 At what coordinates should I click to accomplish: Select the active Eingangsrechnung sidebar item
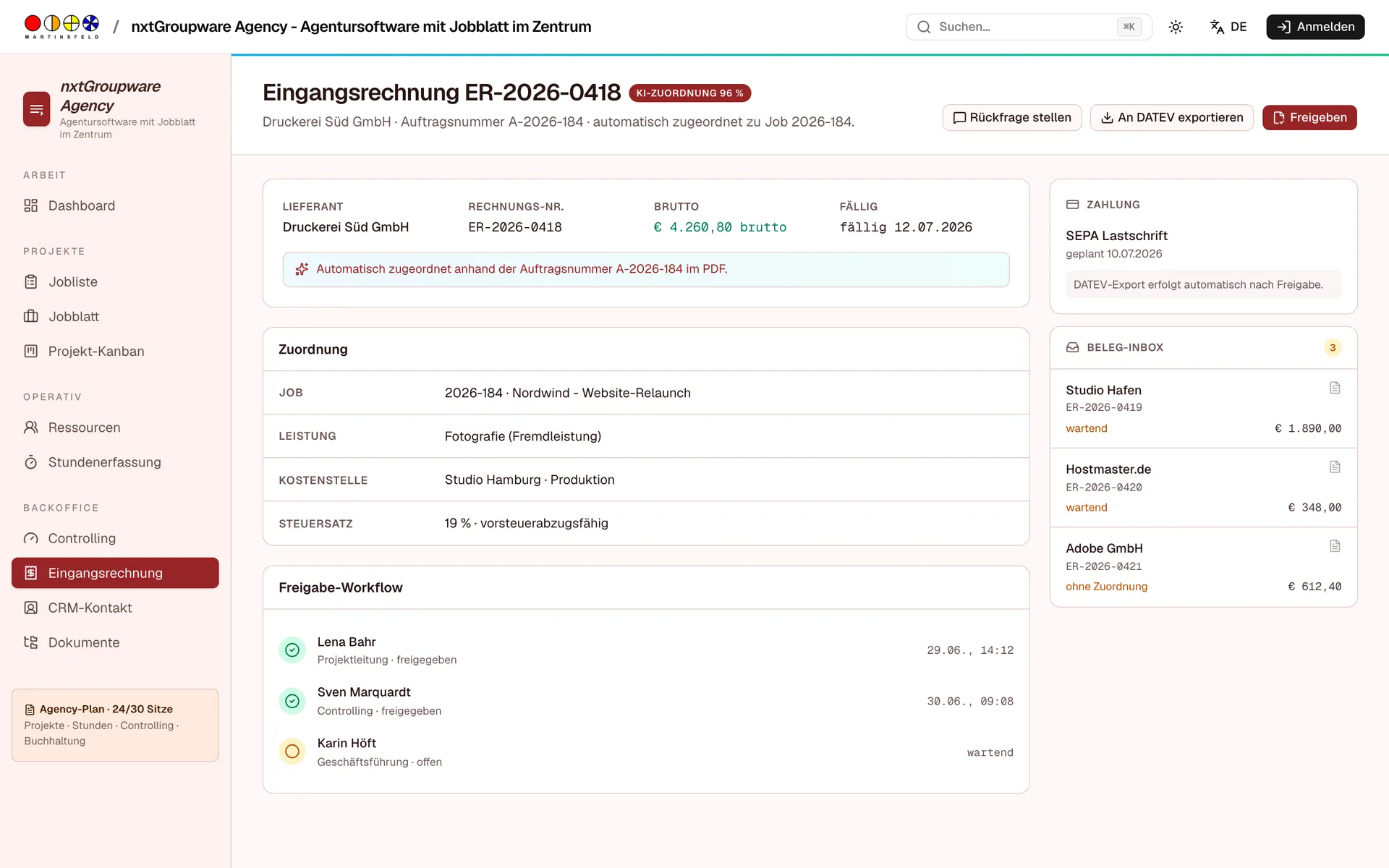pyautogui.click(x=115, y=573)
